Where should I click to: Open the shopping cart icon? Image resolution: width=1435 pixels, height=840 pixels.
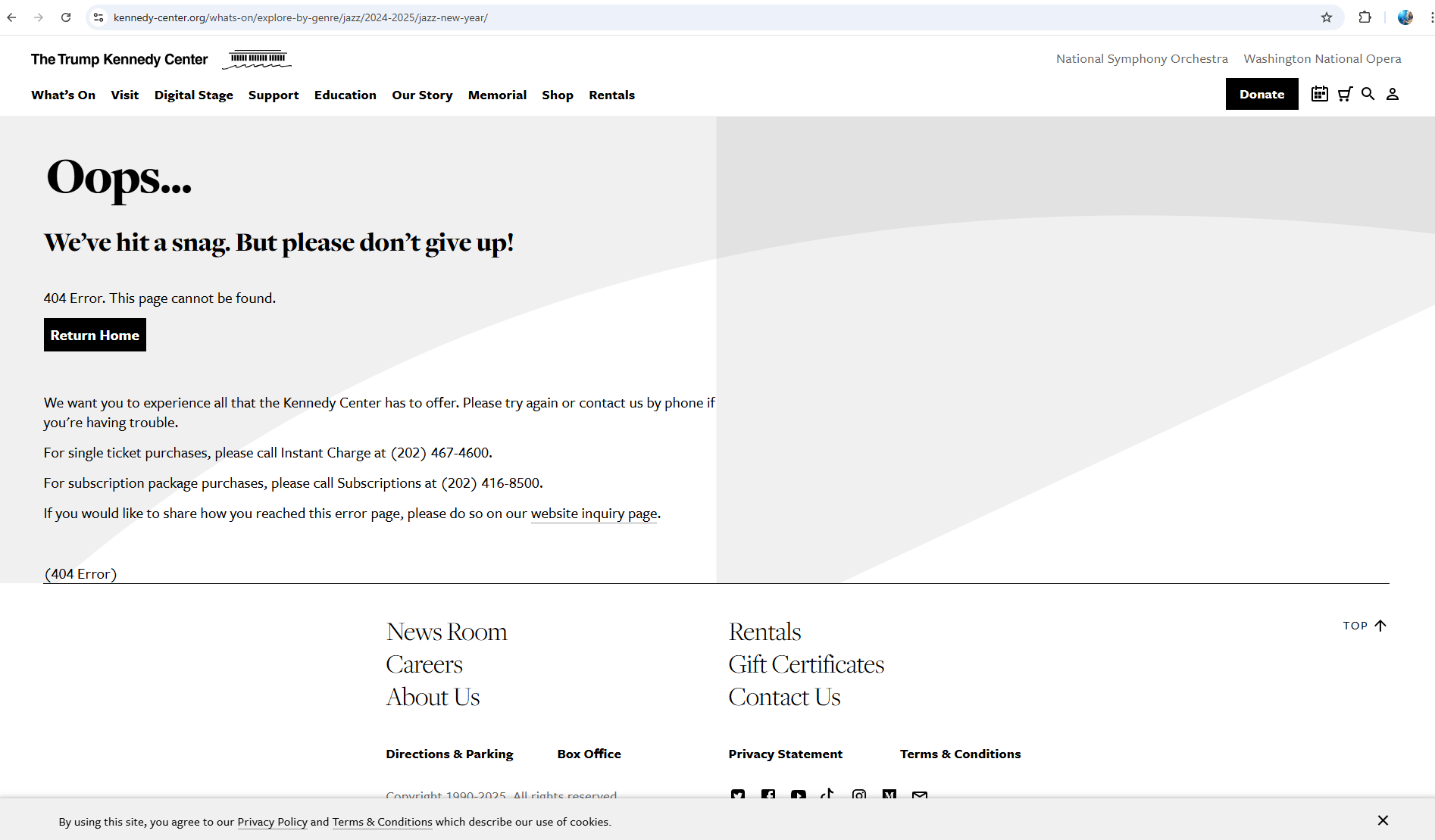[1345, 94]
